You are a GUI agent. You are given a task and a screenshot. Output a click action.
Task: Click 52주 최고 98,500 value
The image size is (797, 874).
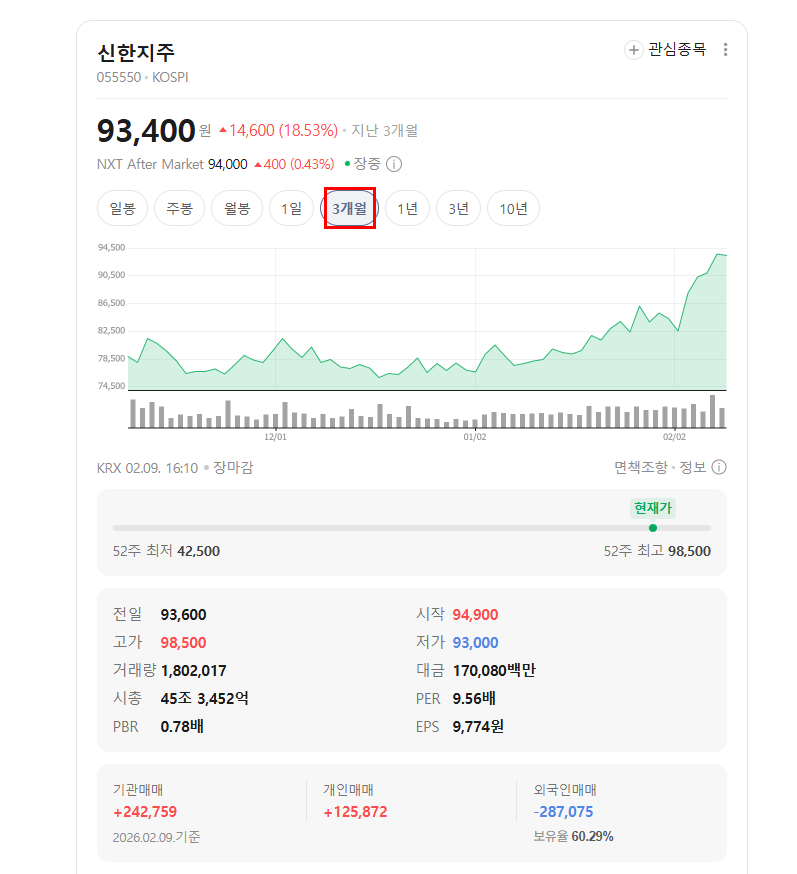[x=689, y=551]
